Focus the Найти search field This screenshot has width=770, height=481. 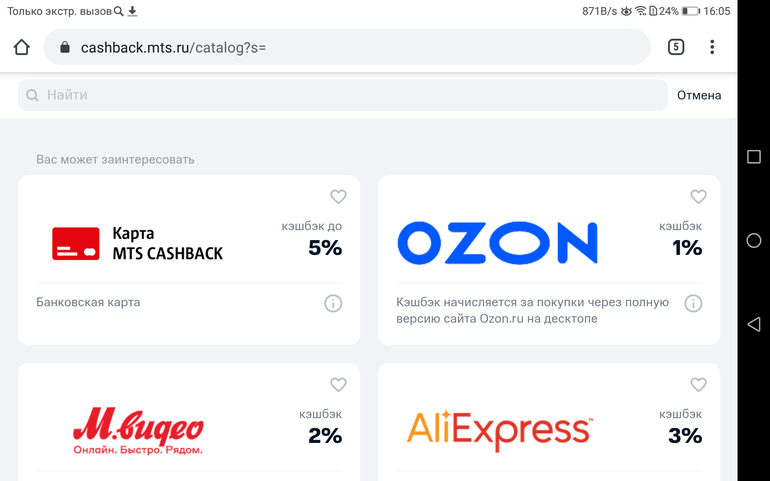pos(350,95)
